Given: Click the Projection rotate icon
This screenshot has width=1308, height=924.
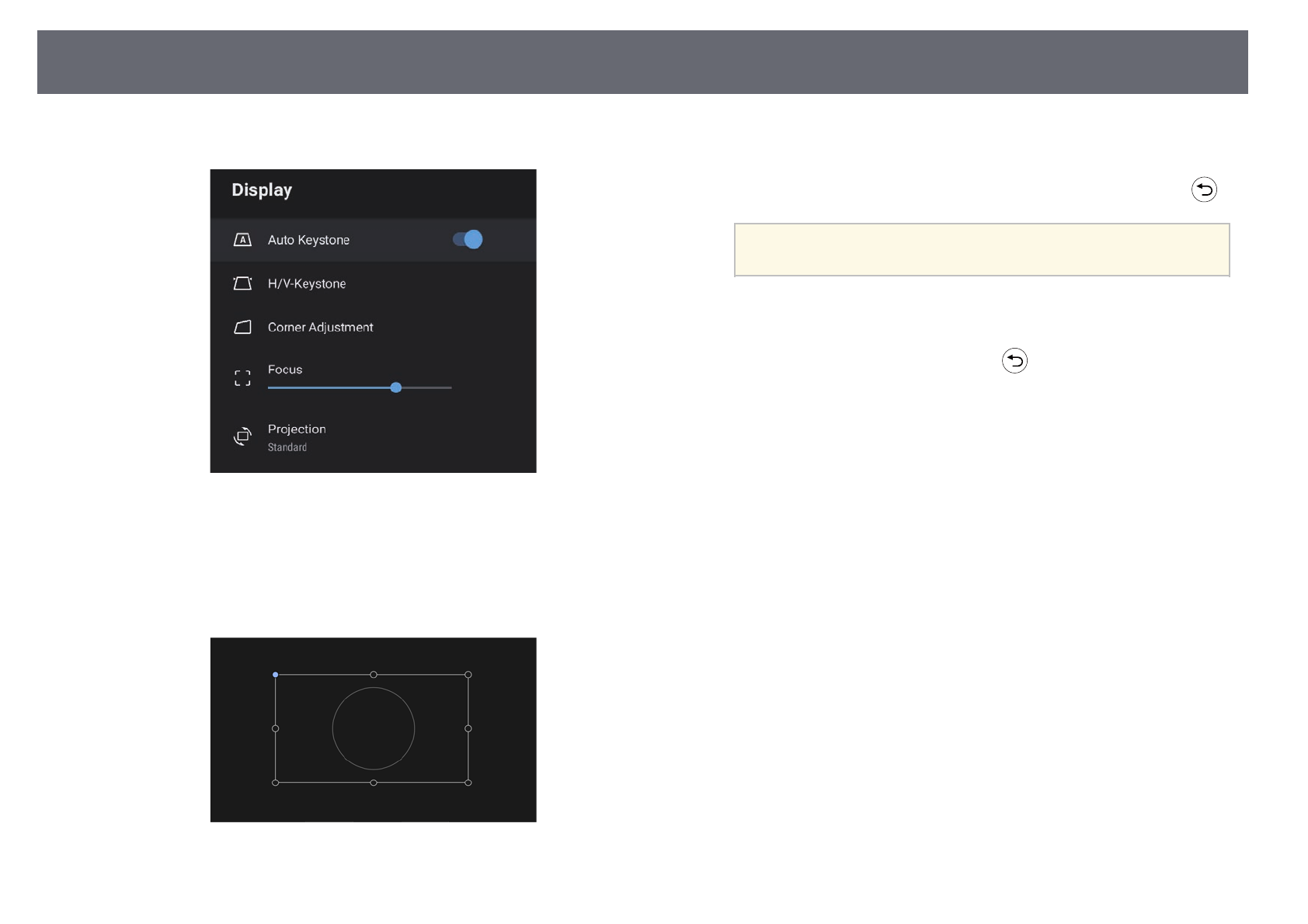Looking at the screenshot, I should [242, 436].
